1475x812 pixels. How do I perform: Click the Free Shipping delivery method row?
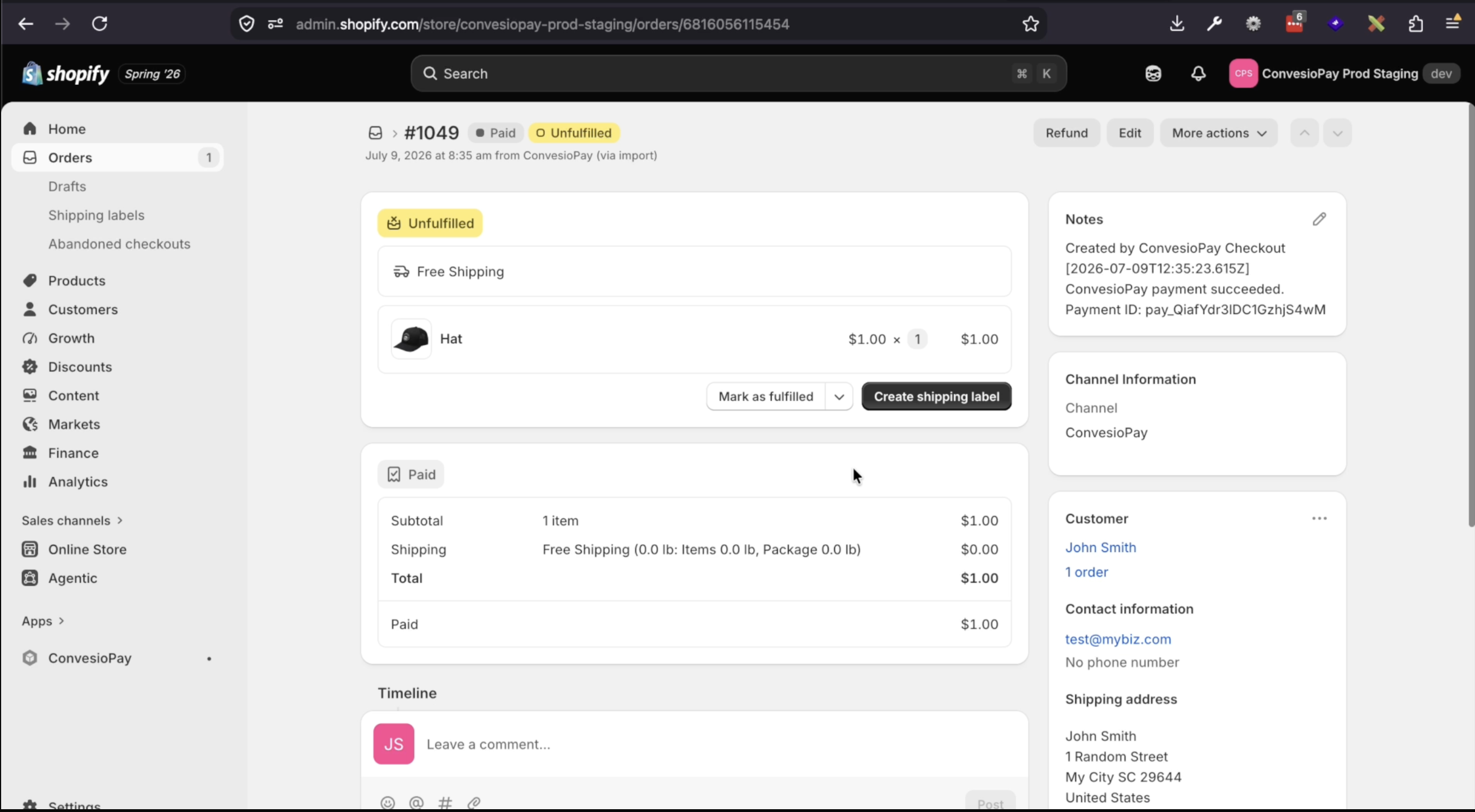[x=695, y=271]
